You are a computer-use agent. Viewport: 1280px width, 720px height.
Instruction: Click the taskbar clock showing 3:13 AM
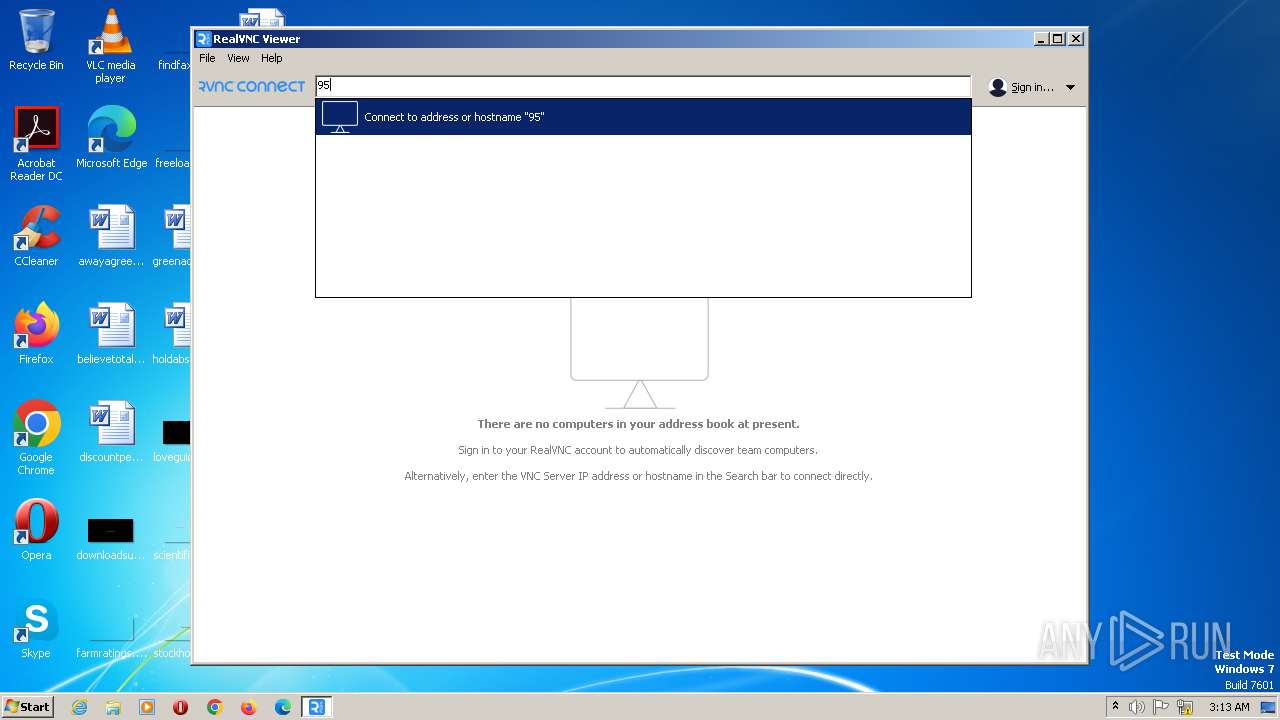(1229, 707)
